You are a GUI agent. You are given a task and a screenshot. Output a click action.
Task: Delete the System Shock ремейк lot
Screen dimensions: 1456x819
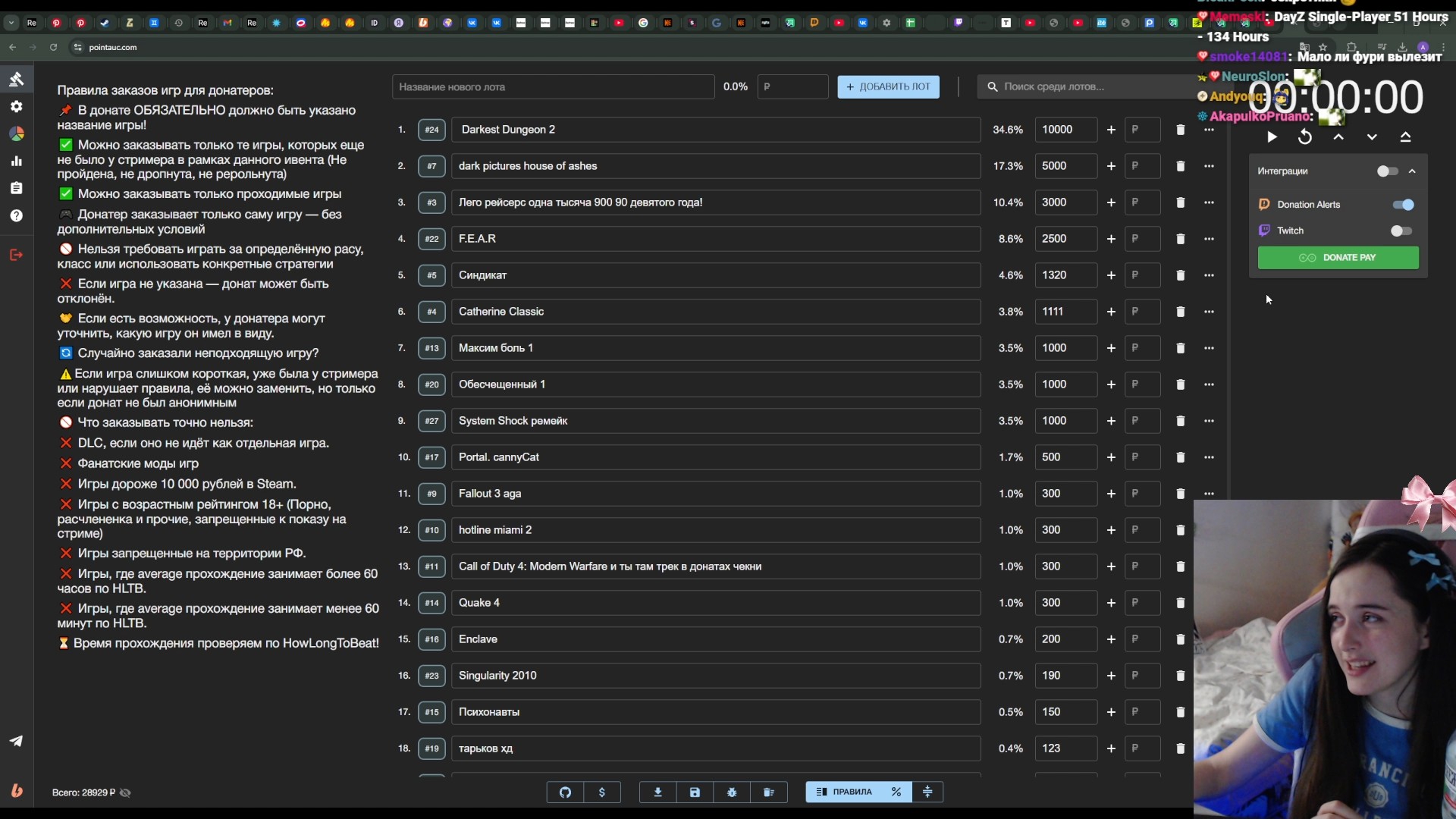[x=1180, y=421]
